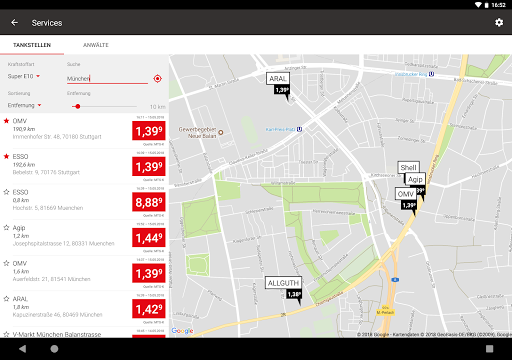Screen dimensions: 512x360
Task: Select the Shell map marker
Action: 408,167
